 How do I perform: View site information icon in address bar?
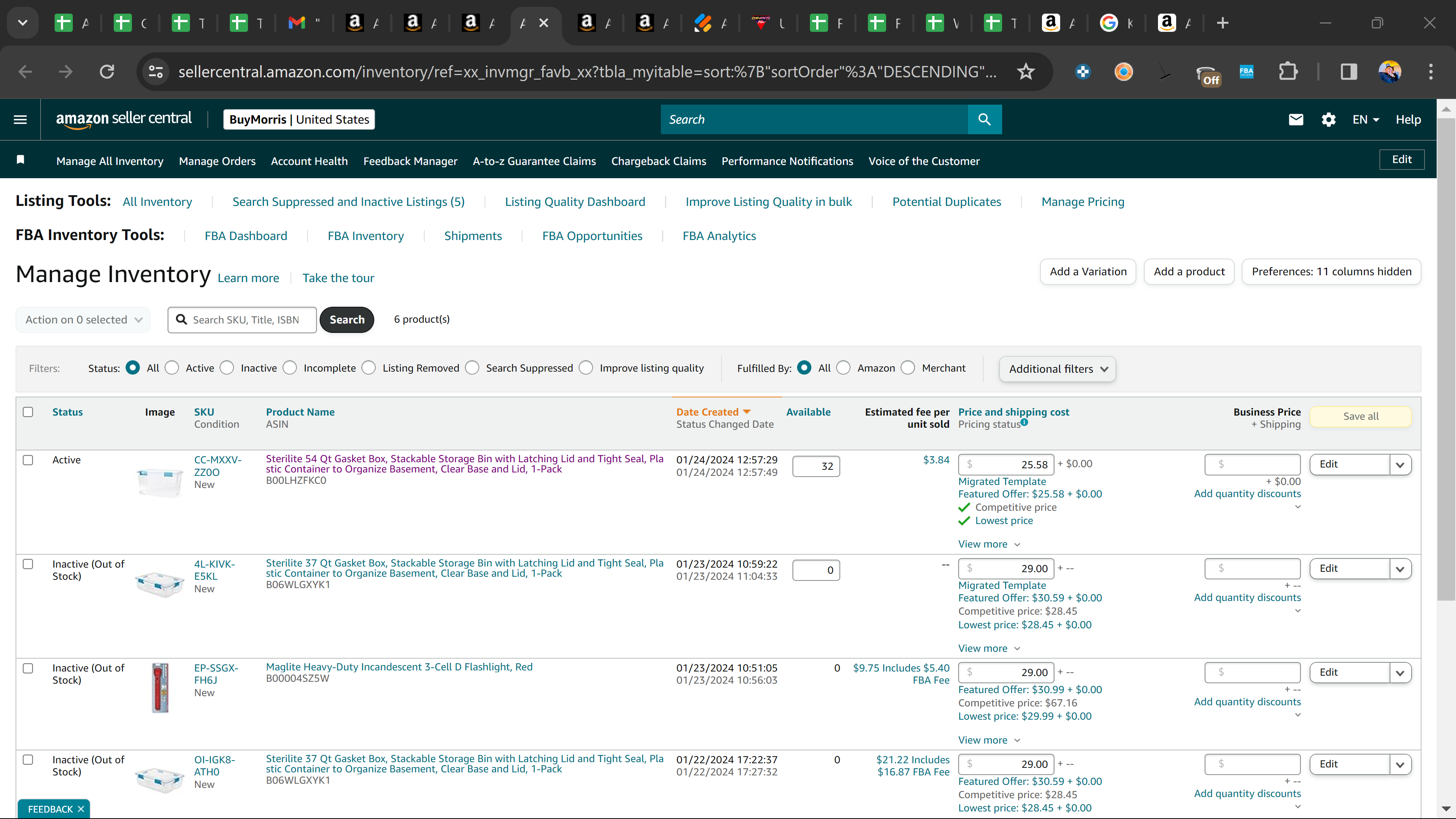click(155, 72)
